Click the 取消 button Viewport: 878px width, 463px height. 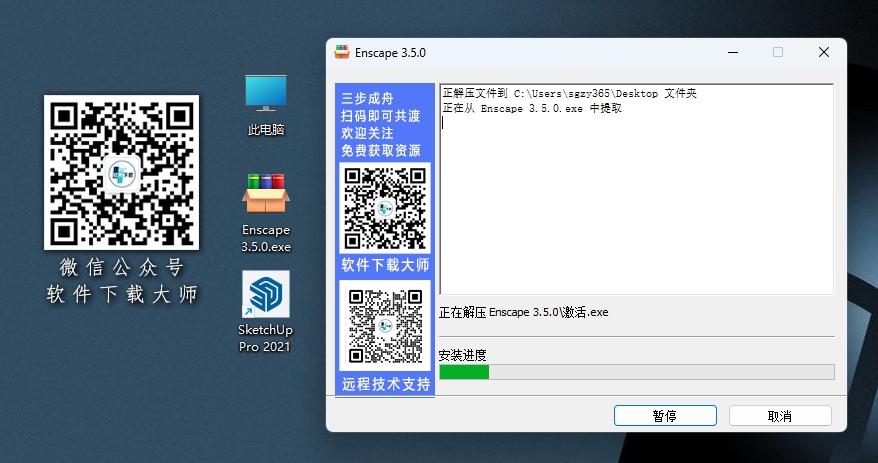[x=780, y=415]
